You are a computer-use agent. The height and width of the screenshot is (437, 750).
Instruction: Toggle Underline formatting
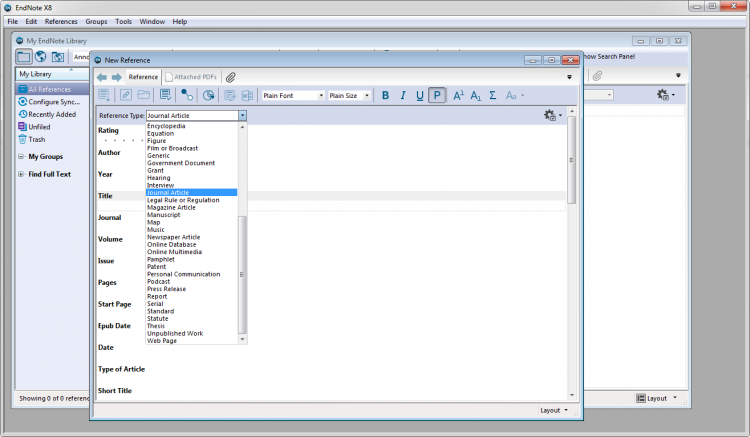[419, 95]
